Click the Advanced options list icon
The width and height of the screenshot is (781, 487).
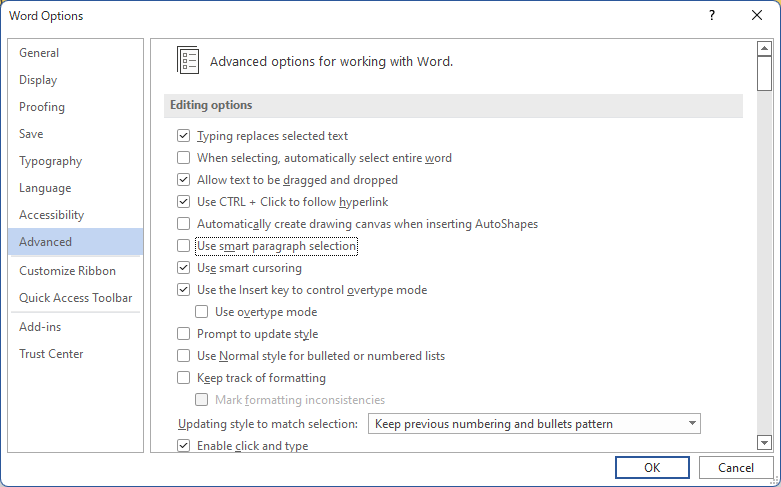(x=188, y=61)
